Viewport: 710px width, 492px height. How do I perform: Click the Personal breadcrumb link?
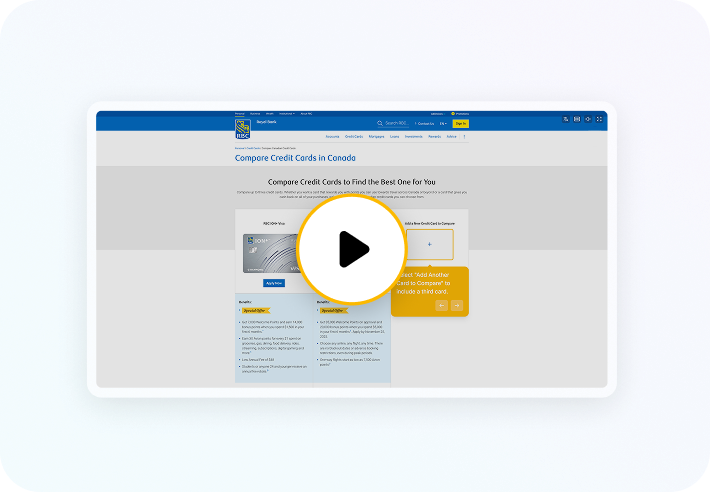[239, 148]
